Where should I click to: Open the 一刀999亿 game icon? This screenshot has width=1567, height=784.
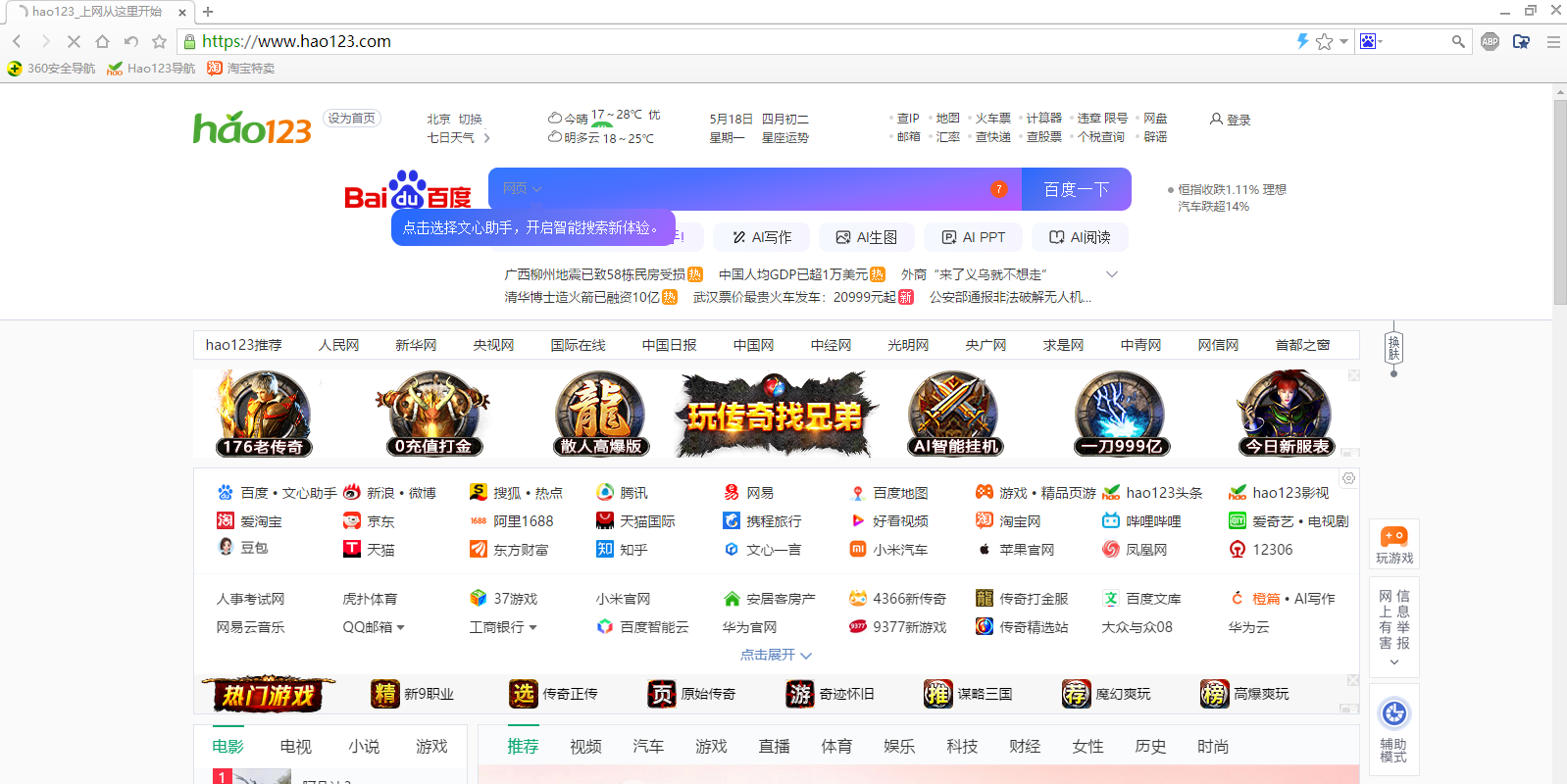click(x=1121, y=413)
